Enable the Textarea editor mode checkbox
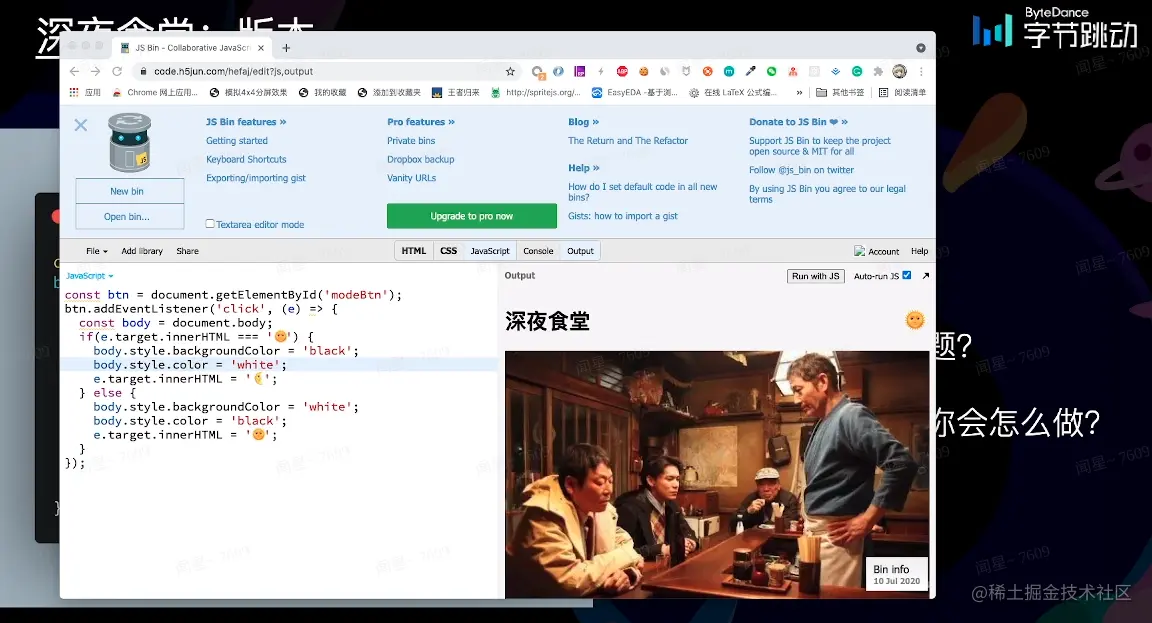1152x623 pixels. [210, 223]
